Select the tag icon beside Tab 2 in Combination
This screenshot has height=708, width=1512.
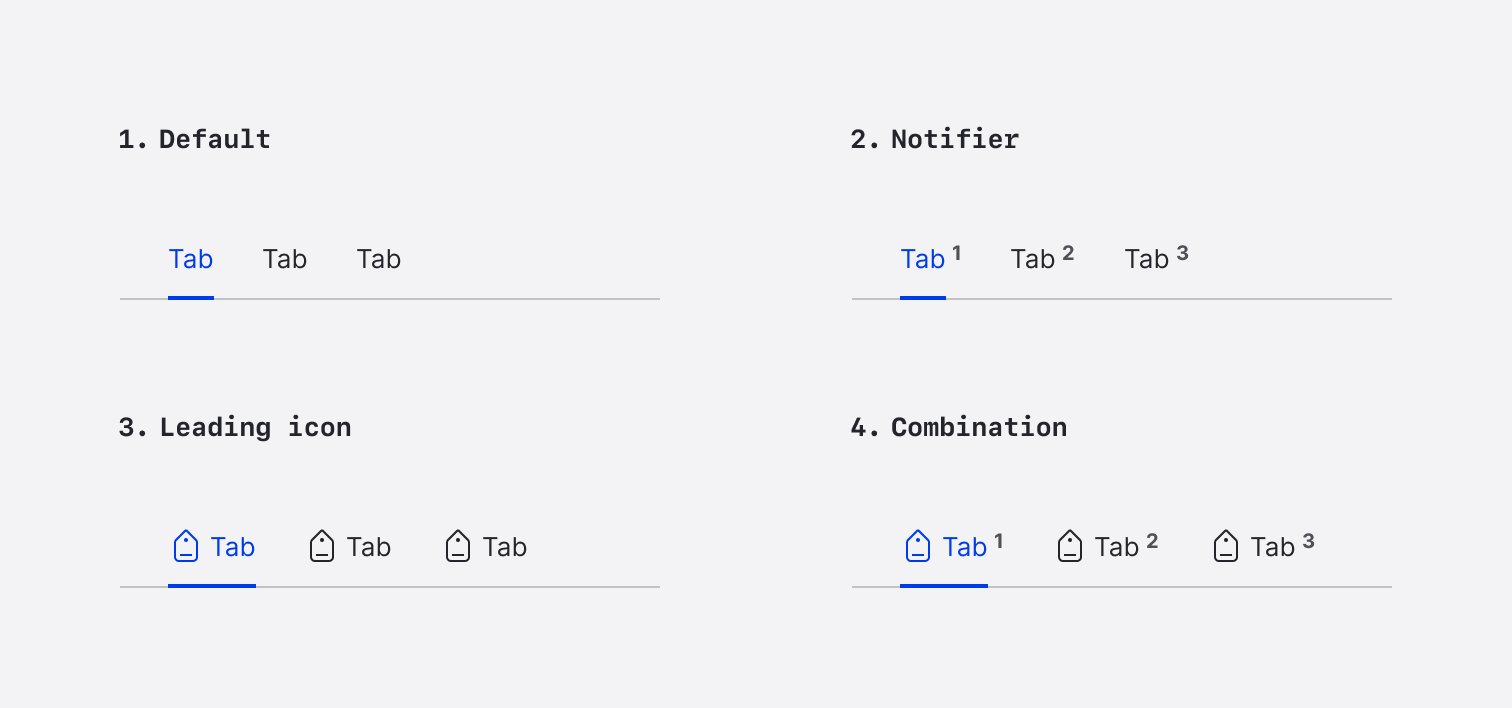click(1070, 546)
